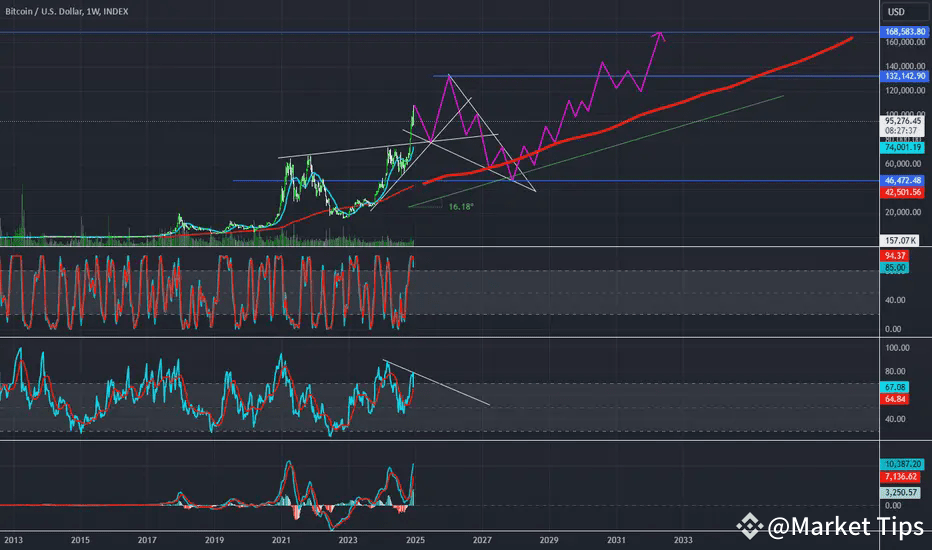Click 2013 on the time axis
932x550 pixels.
(x=13, y=540)
